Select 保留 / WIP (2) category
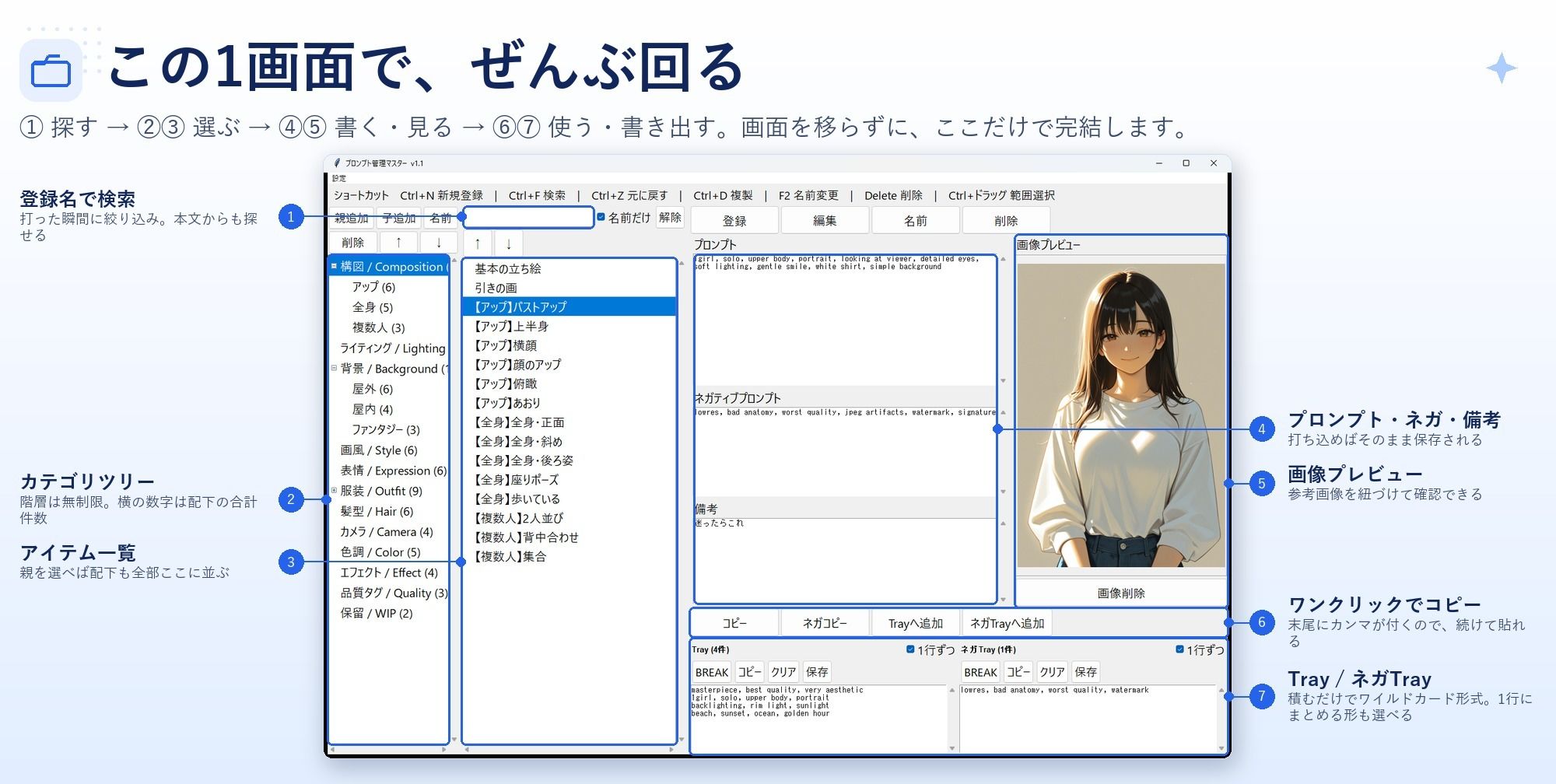This screenshot has width=1556, height=784. pyautogui.click(x=377, y=613)
